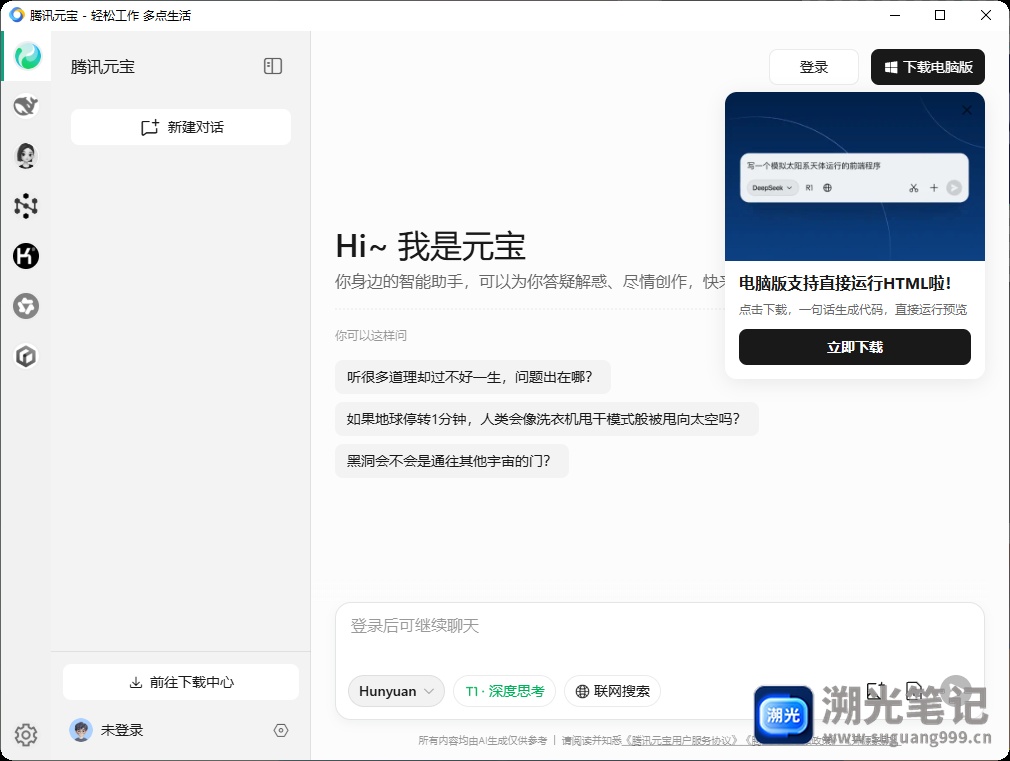Click the promo preview image in the popup
1010x761 pixels.
(855, 177)
